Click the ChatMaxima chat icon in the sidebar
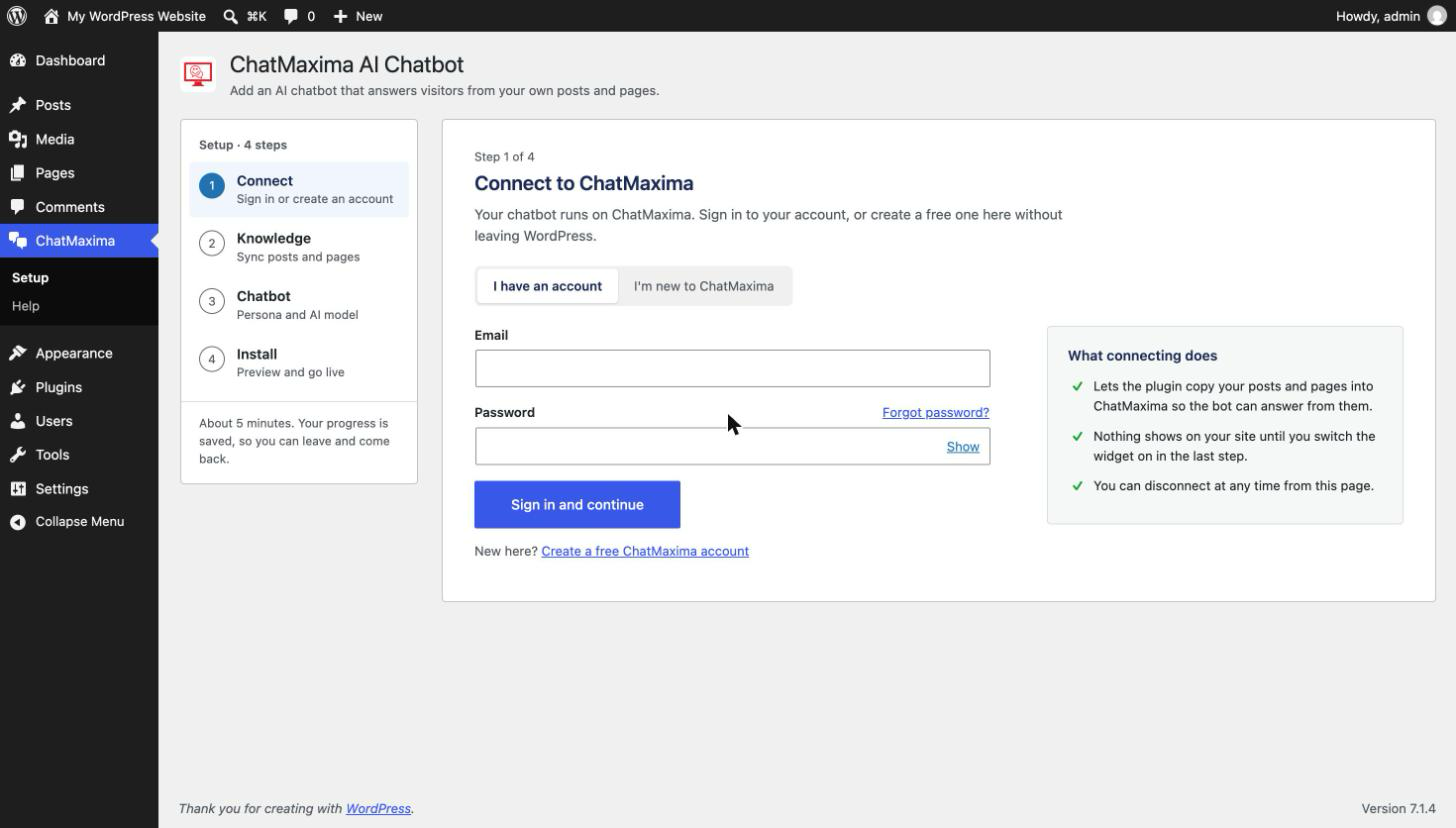Image resolution: width=1456 pixels, height=828 pixels. point(17,241)
